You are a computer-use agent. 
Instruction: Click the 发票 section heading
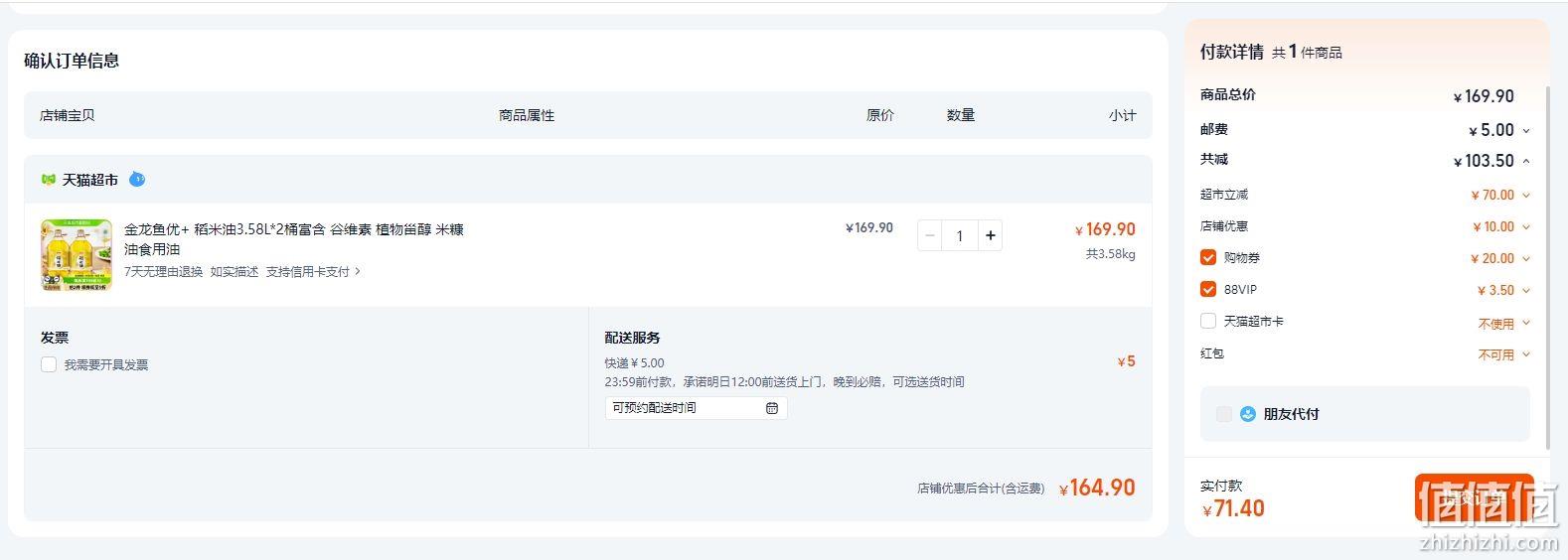click(55, 338)
